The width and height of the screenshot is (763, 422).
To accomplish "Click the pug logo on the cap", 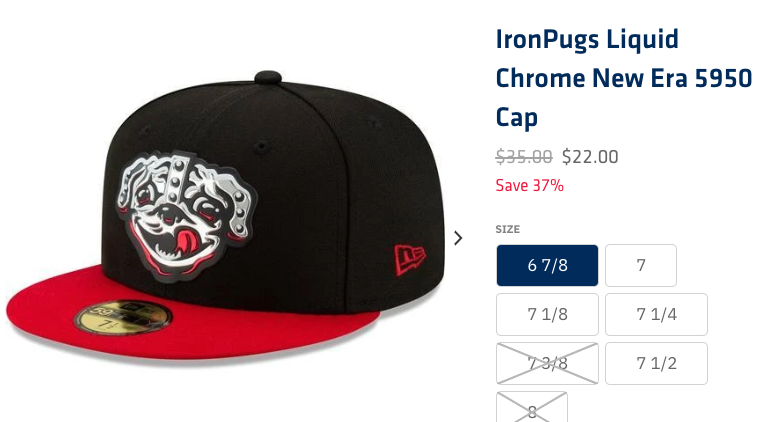I will point(186,216).
